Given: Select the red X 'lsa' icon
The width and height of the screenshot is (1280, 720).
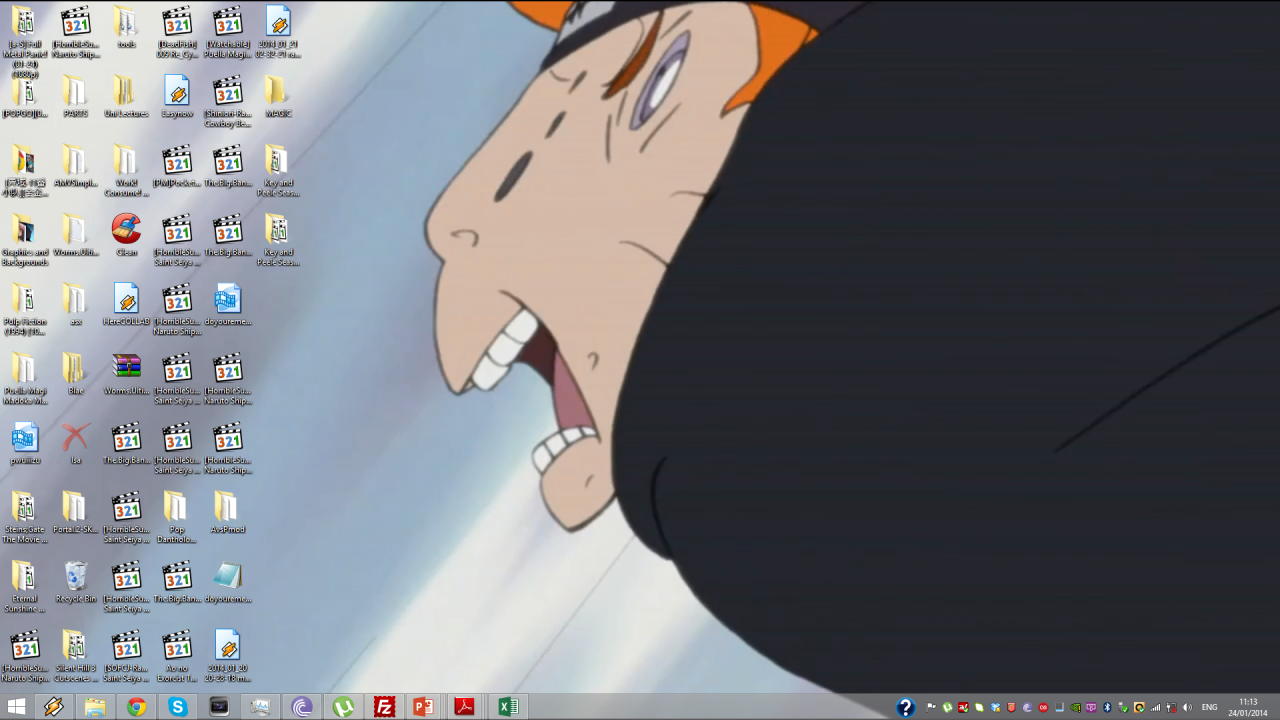Looking at the screenshot, I should coord(75,443).
